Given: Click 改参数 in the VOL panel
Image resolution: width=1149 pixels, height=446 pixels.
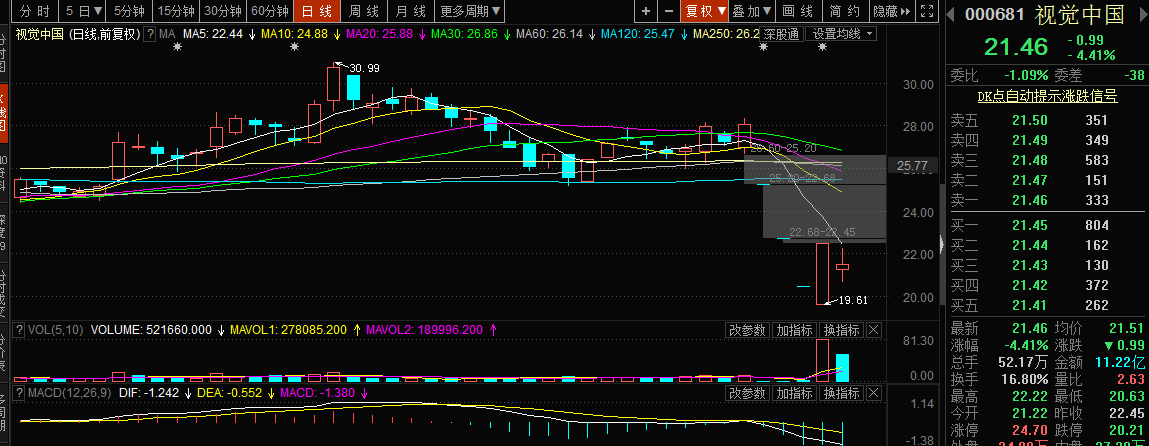Looking at the screenshot, I should (747, 330).
